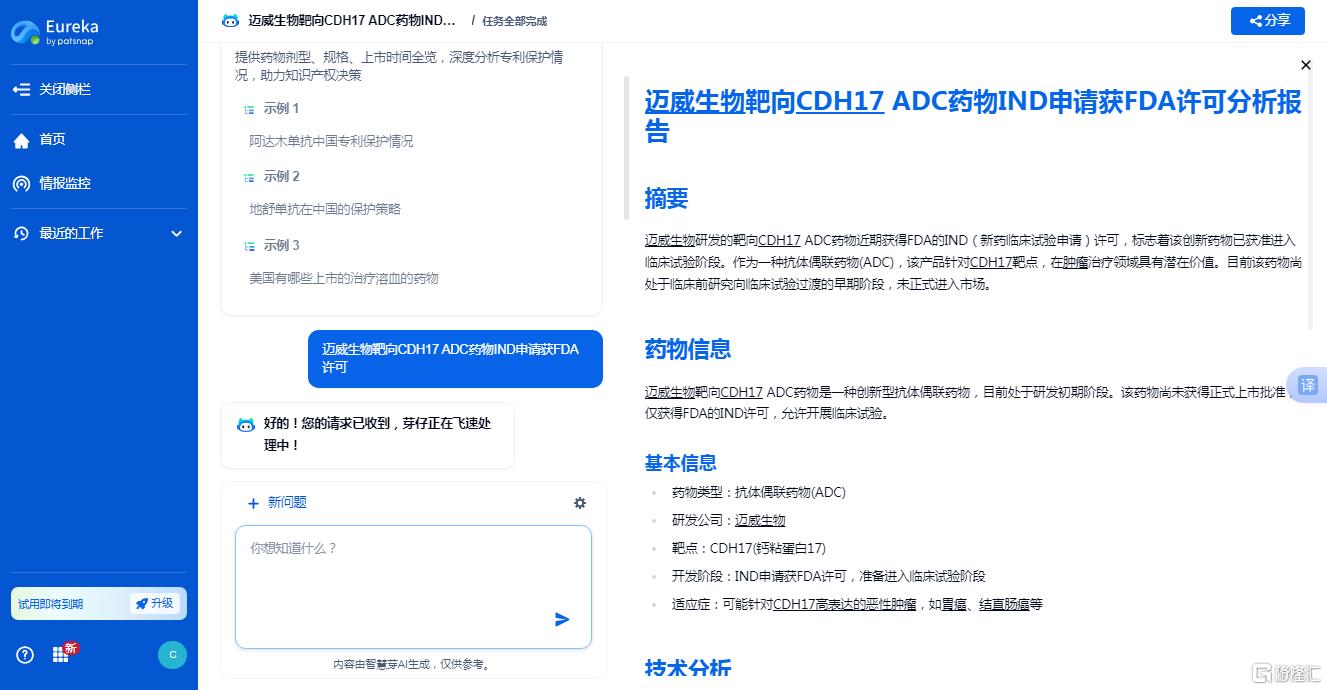Click 结直肠癌 link in indications
Screen dimensions: 1327x690
[x=1004, y=604]
